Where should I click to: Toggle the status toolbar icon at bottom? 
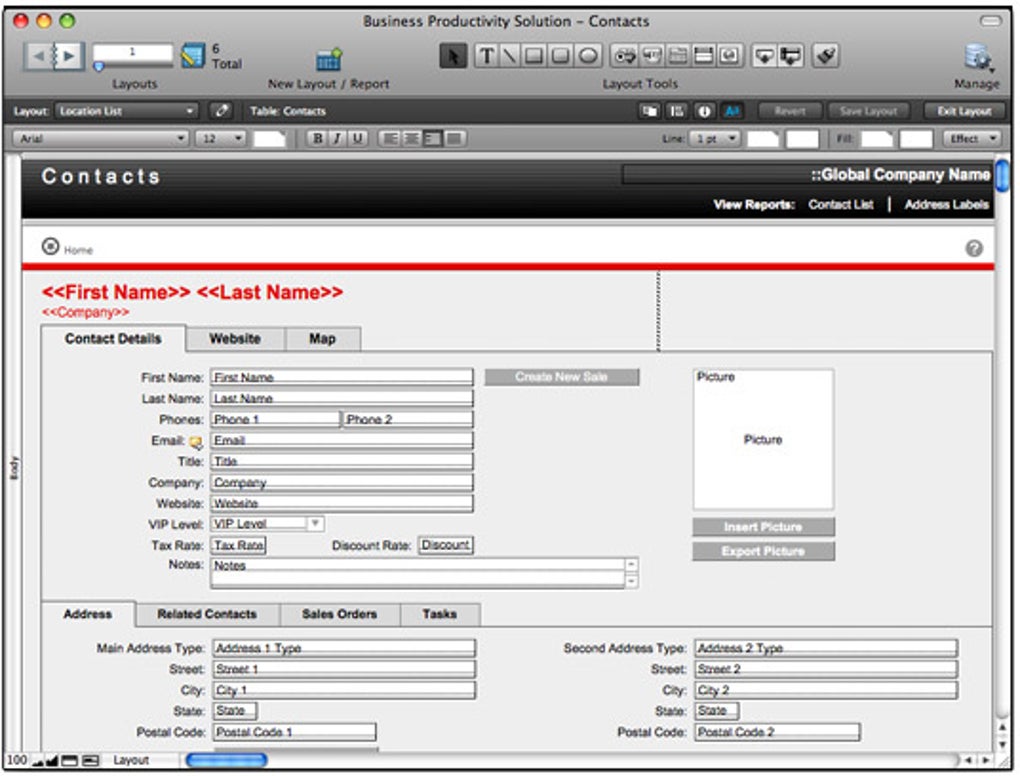(x=69, y=760)
